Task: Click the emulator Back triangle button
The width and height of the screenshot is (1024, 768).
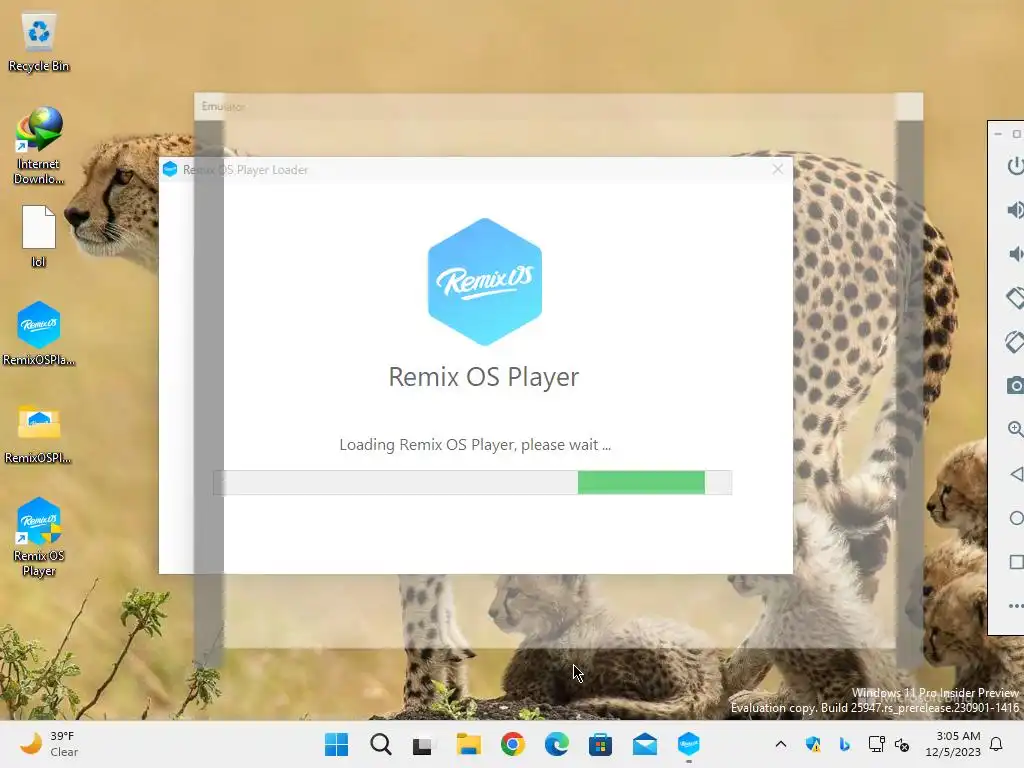Action: pos(1016,474)
